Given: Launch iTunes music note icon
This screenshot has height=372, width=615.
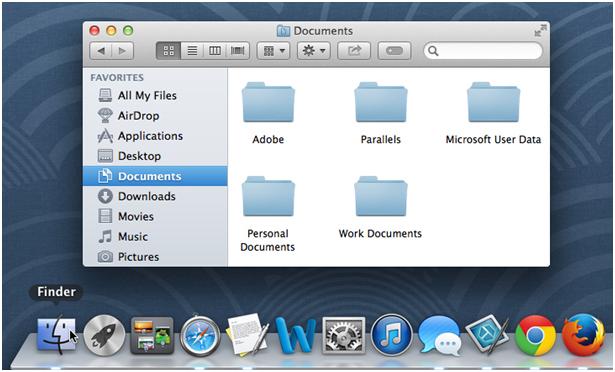Looking at the screenshot, I should point(391,335).
